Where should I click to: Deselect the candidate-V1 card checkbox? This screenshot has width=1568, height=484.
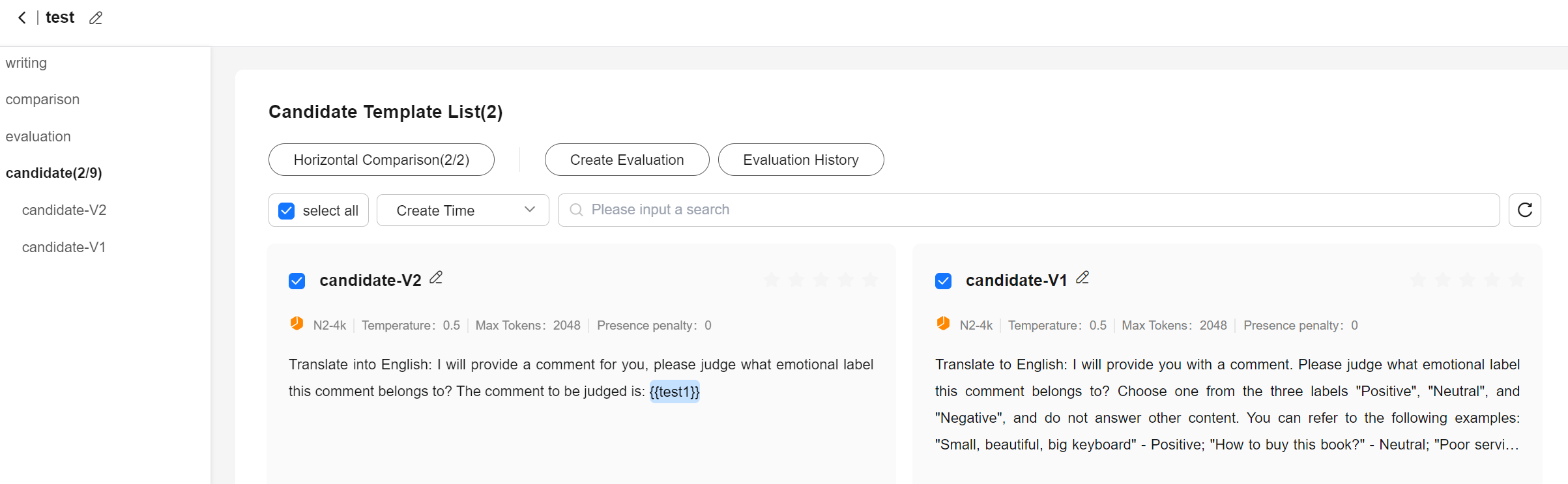coord(943,281)
